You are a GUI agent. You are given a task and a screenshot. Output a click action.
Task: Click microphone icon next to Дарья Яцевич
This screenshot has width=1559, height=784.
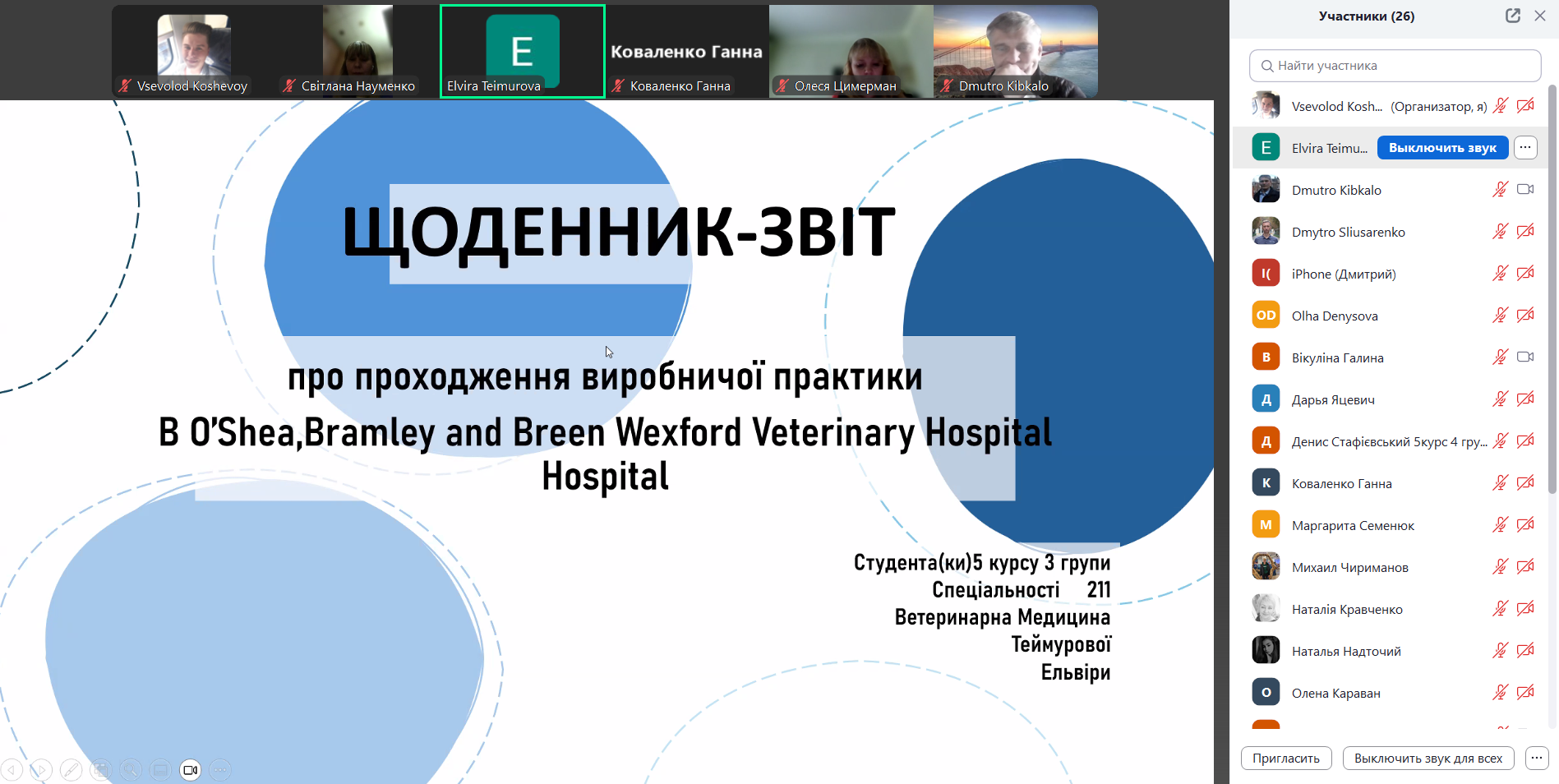coord(1501,399)
